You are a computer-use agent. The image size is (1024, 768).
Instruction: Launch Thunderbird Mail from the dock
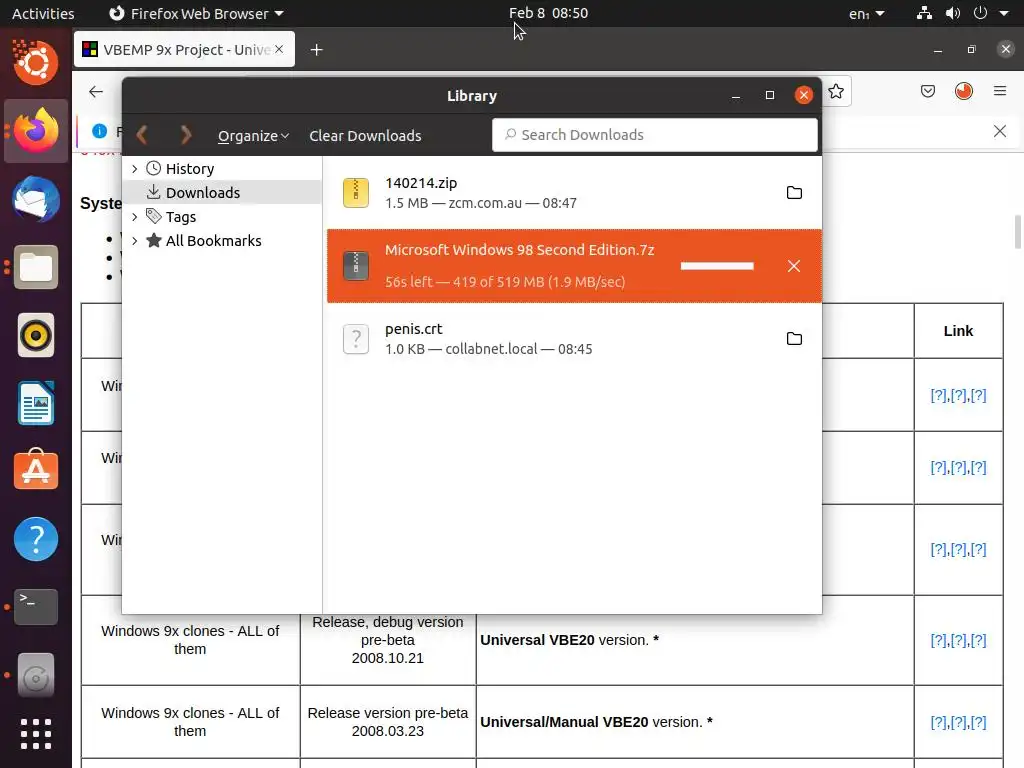click(36, 199)
